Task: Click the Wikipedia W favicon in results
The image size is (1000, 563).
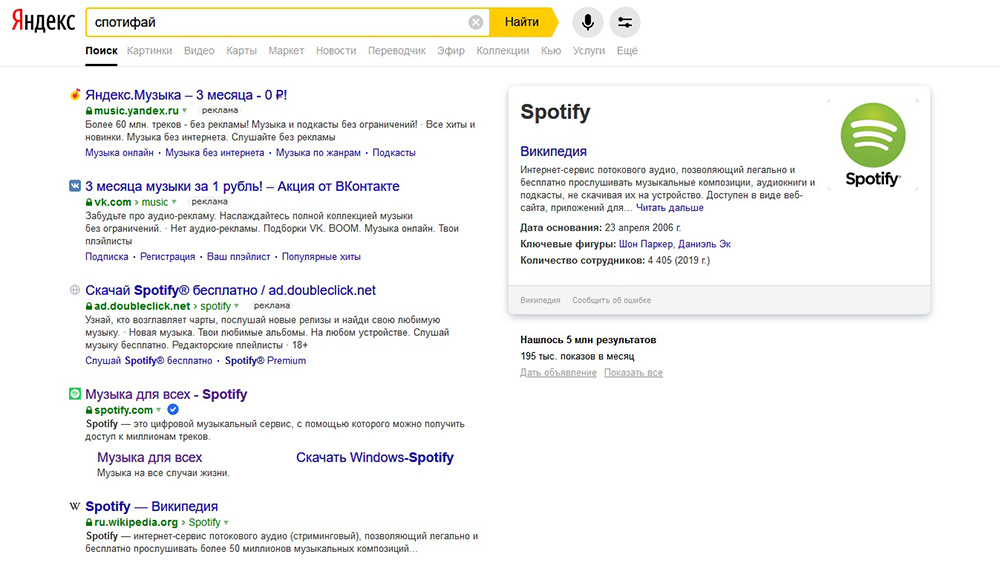Action: coord(75,506)
